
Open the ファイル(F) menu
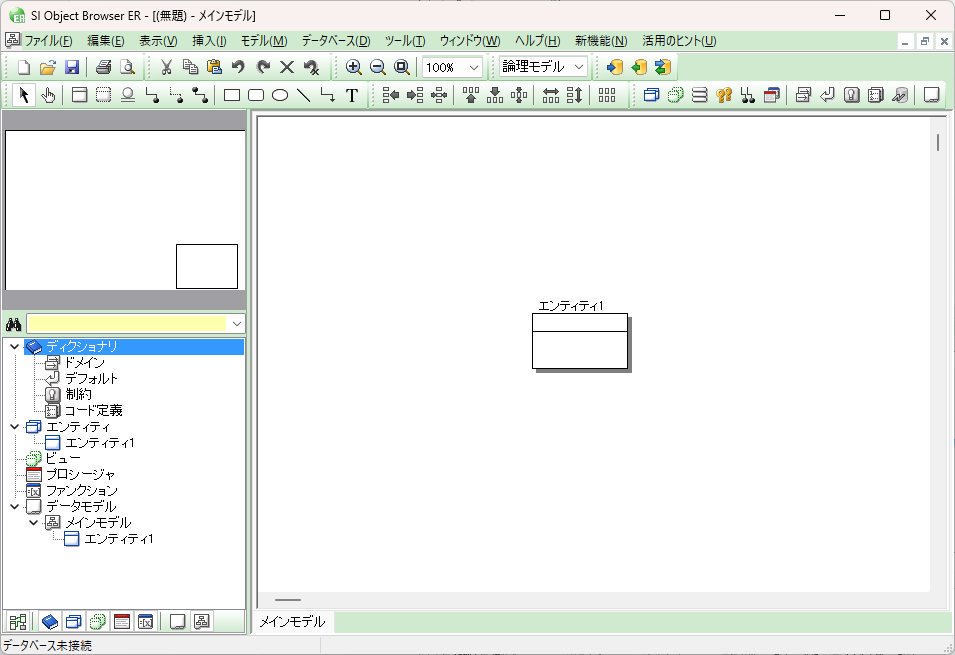(48, 41)
